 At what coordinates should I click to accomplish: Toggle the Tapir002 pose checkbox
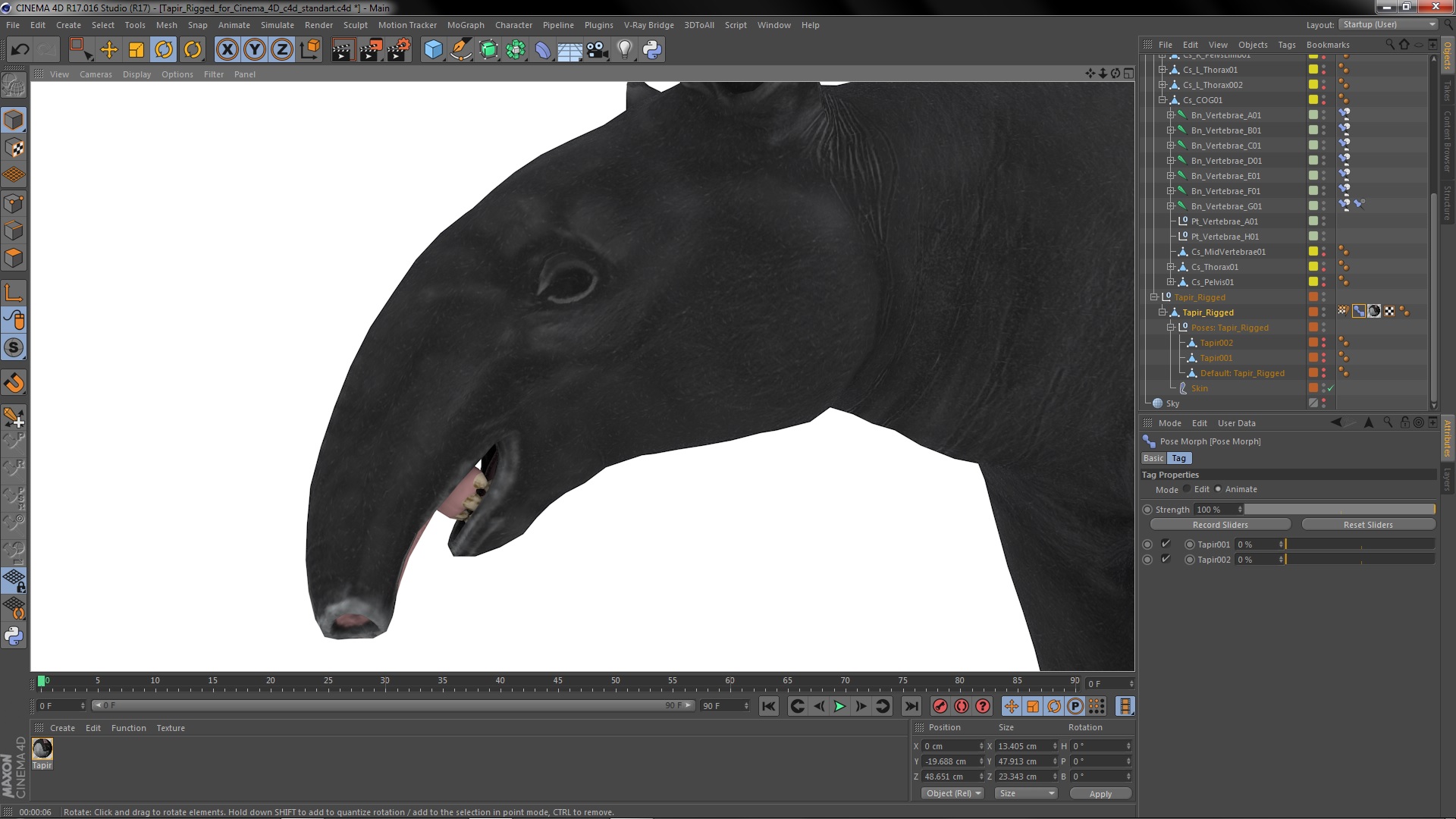click(1166, 559)
